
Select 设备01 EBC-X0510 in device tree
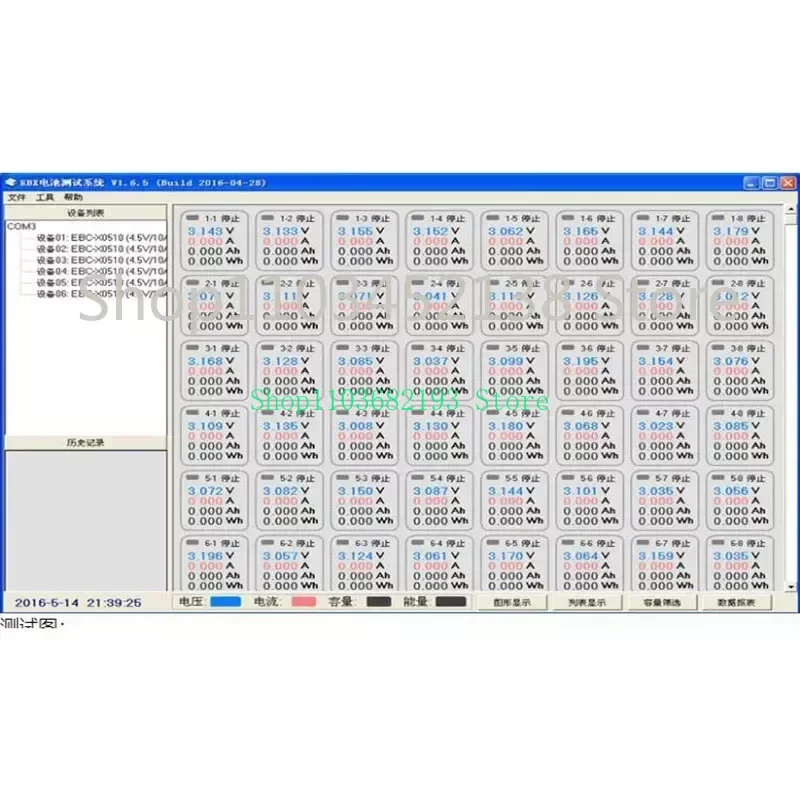tap(102, 238)
